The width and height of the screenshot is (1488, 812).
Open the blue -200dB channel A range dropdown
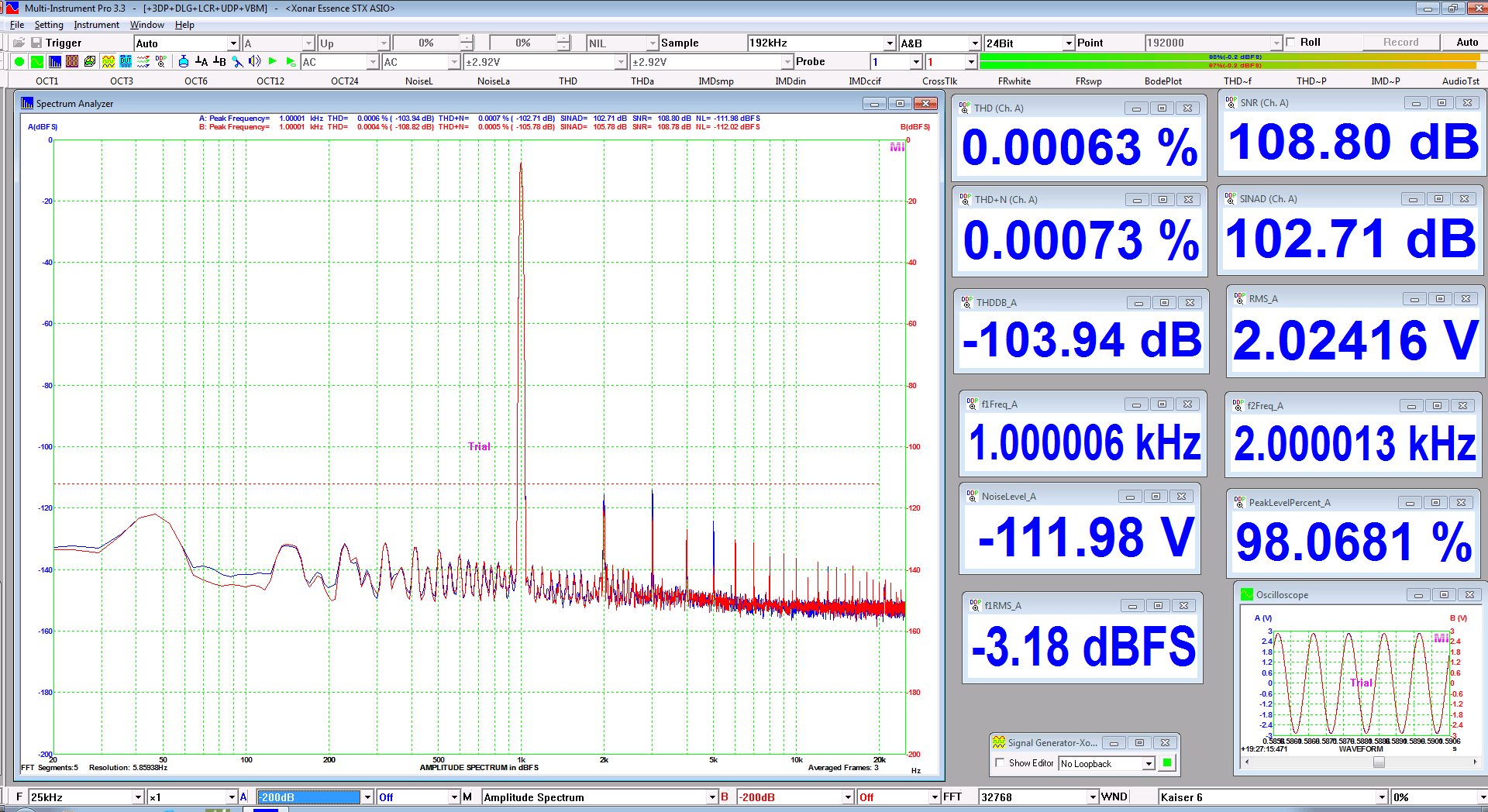tap(367, 797)
